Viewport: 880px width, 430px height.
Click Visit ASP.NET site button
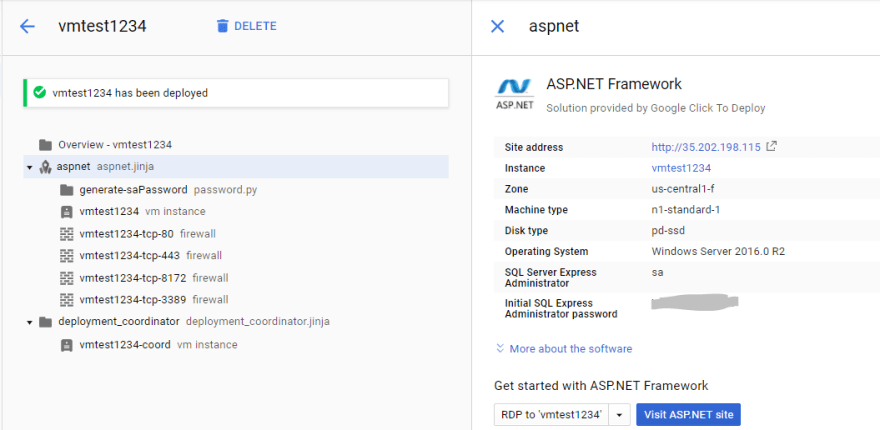click(x=689, y=415)
